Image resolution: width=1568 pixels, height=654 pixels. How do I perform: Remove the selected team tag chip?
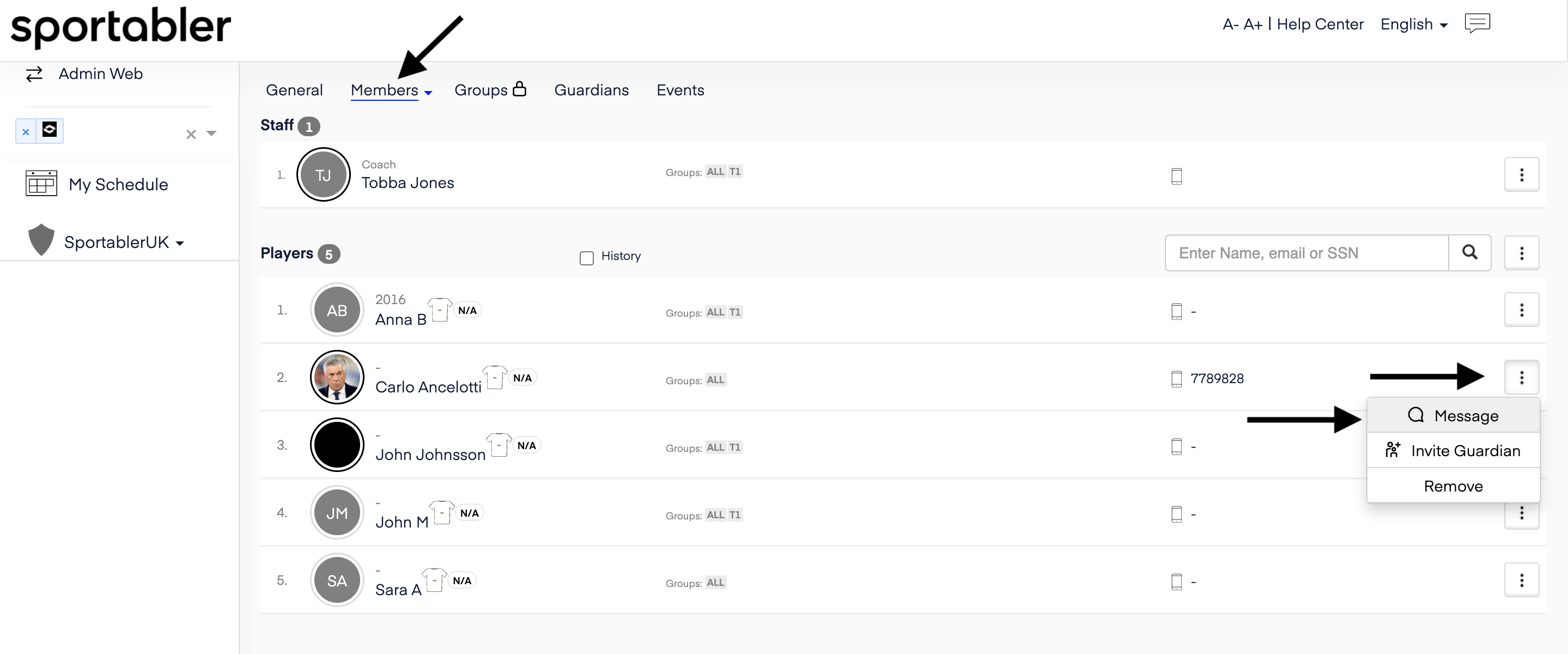point(26,131)
